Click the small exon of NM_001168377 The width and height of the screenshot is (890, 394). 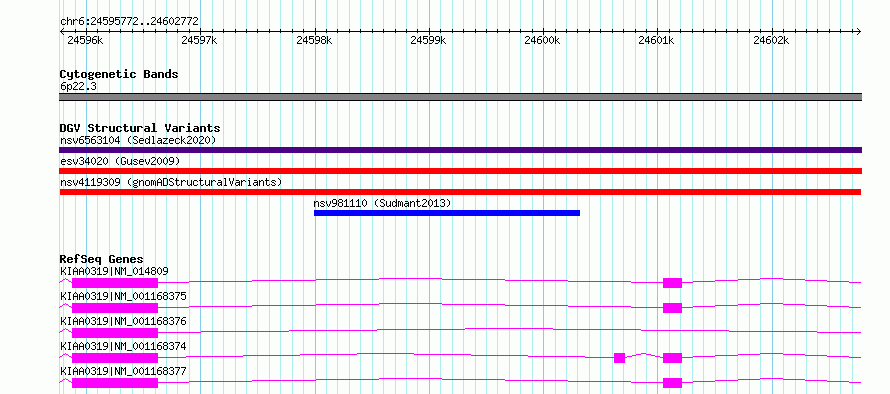click(x=673, y=383)
